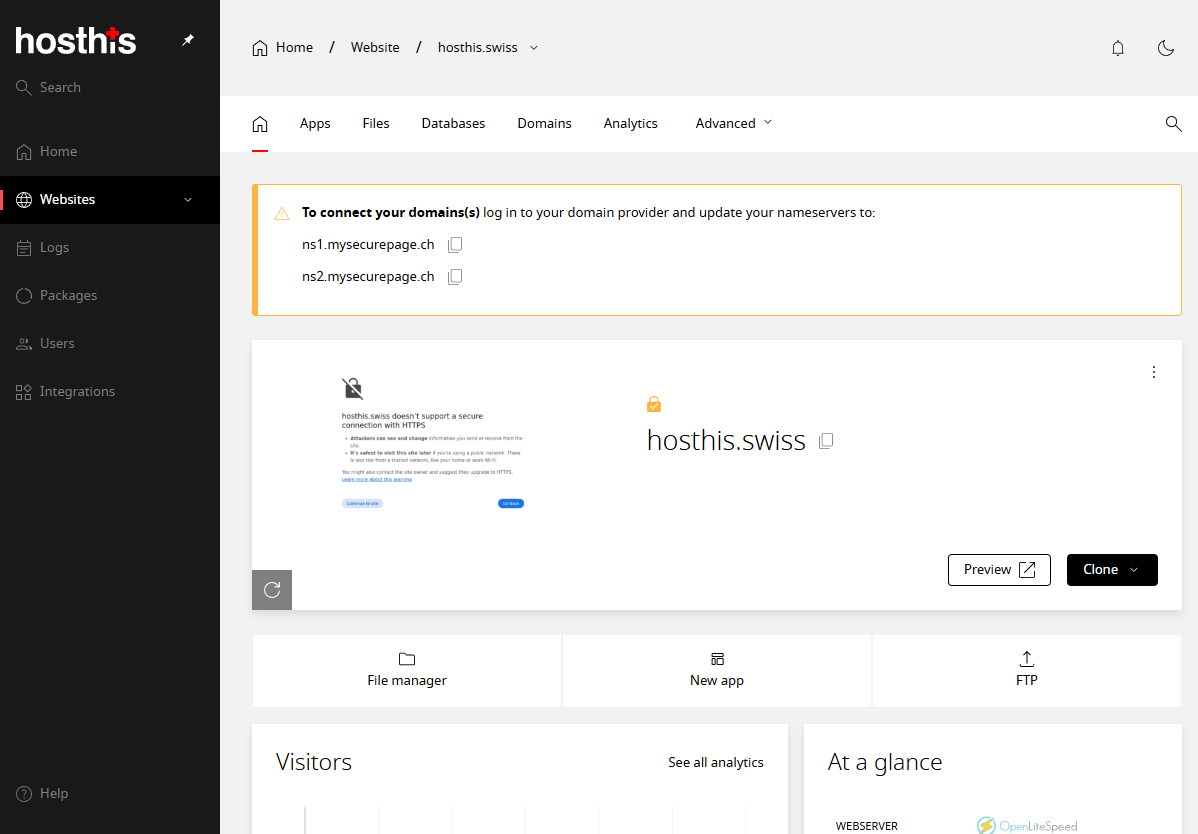Pin the sidebar open

187,40
